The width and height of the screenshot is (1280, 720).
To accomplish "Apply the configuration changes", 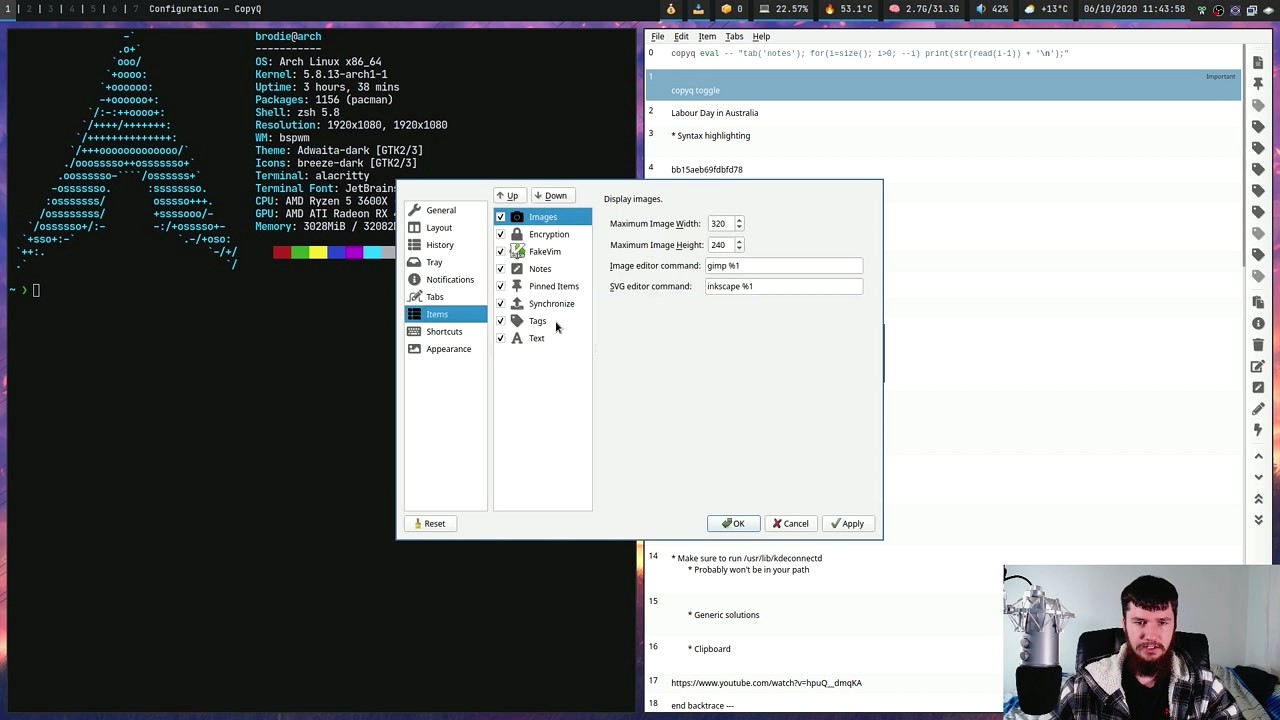I will point(847,523).
